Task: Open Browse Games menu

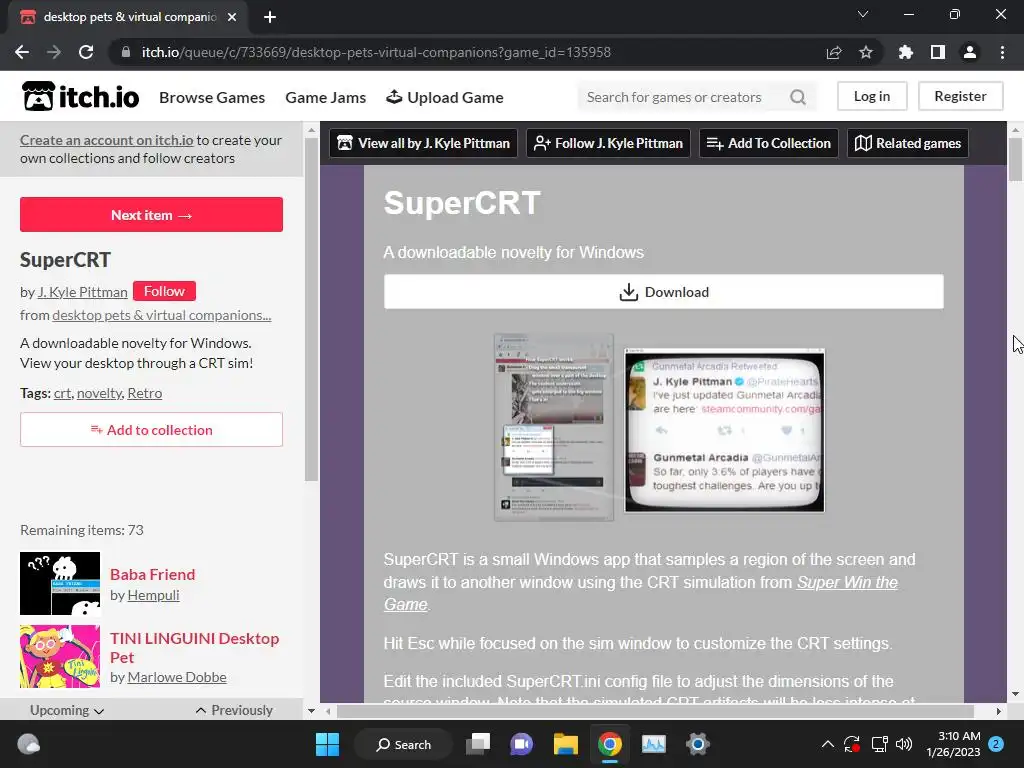Action: click(x=212, y=97)
